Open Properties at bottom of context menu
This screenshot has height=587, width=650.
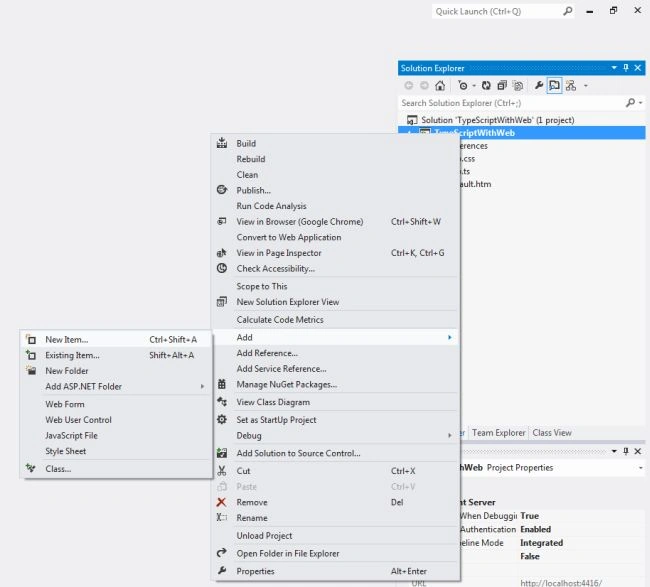(x=335, y=572)
